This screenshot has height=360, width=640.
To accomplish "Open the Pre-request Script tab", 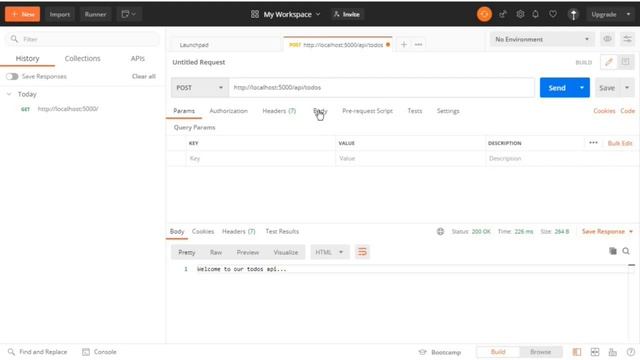I will click(367, 111).
